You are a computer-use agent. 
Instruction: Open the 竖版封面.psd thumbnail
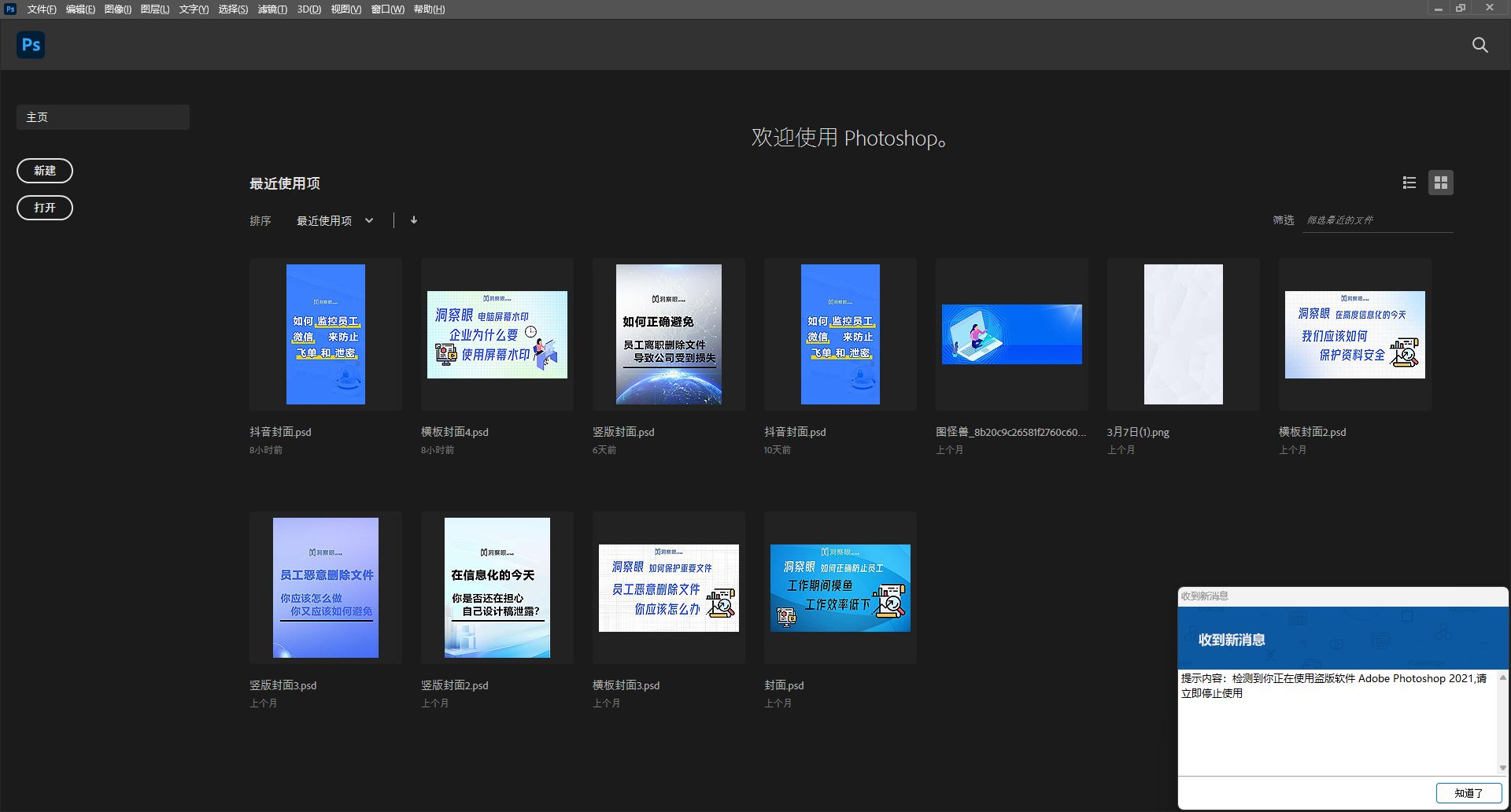pos(669,334)
